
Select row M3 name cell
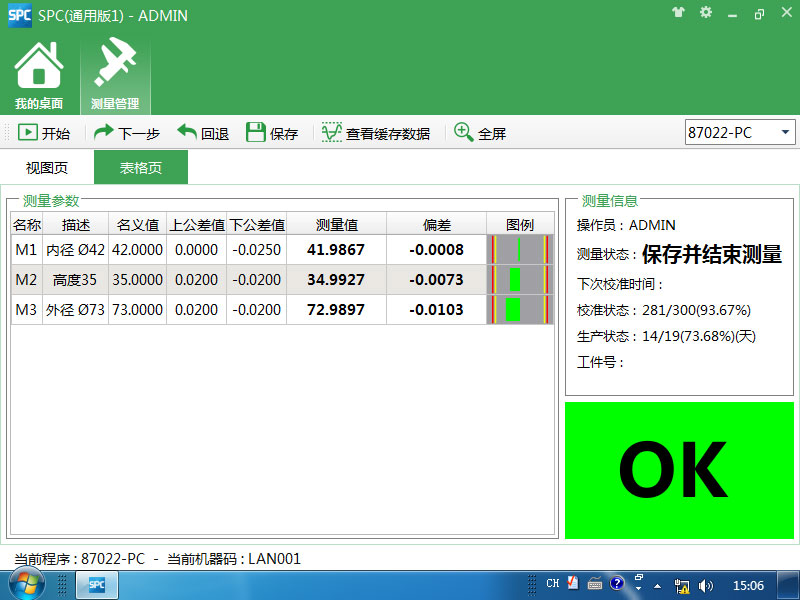[x=27, y=310]
